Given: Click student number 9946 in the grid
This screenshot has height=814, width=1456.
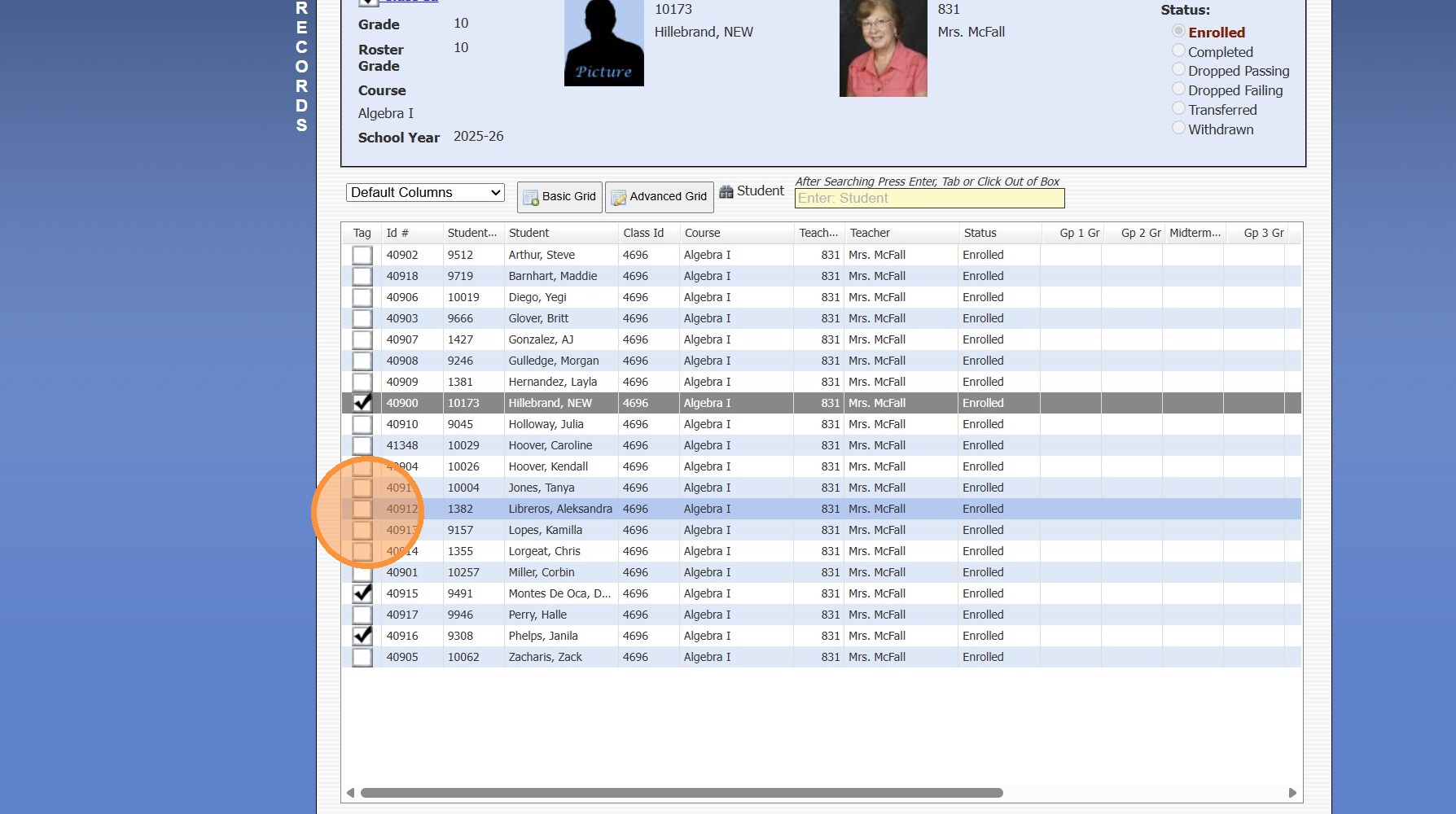Looking at the screenshot, I should 460,615.
